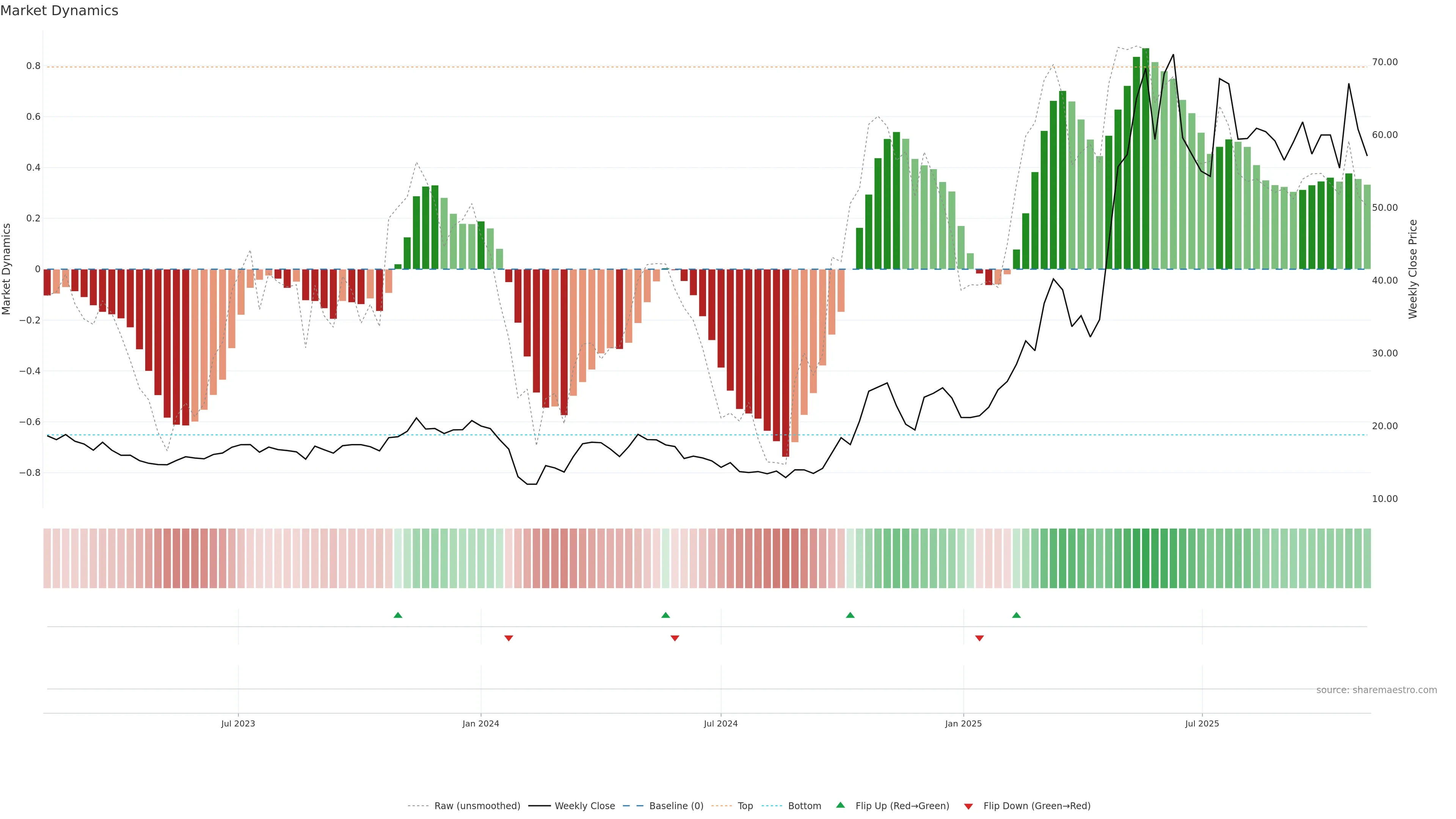This screenshot has width=1456, height=819.
Task: Click the Jan 2024 x-axis label
Action: point(481,723)
